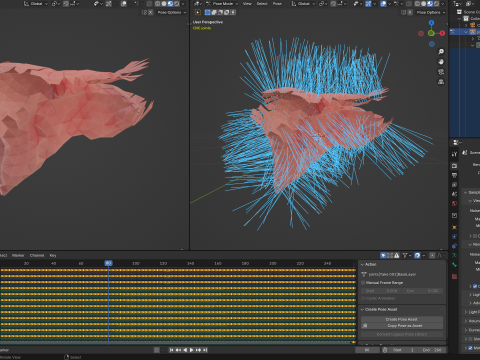Open pivot point dropdown in right viewport
Screen dimensions: 480x360
tap(323, 4)
